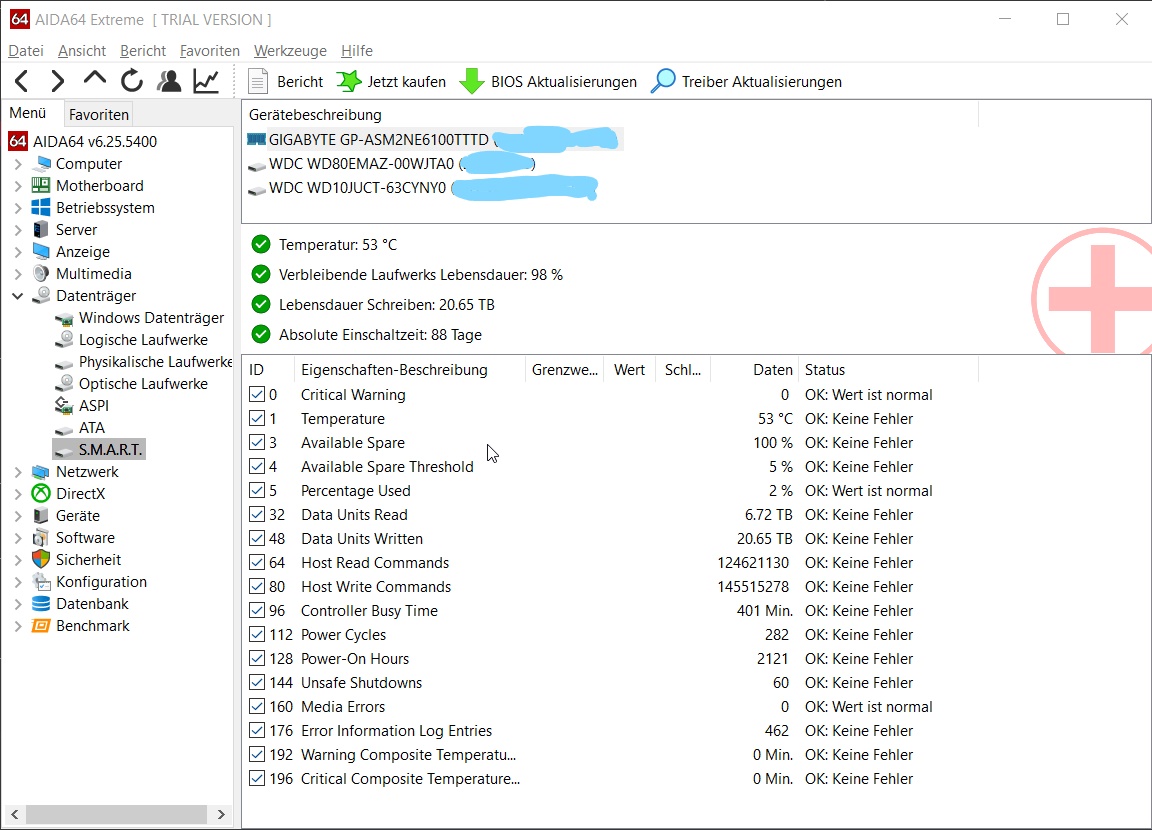Click the refresh icon in toolbar

(132, 81)
